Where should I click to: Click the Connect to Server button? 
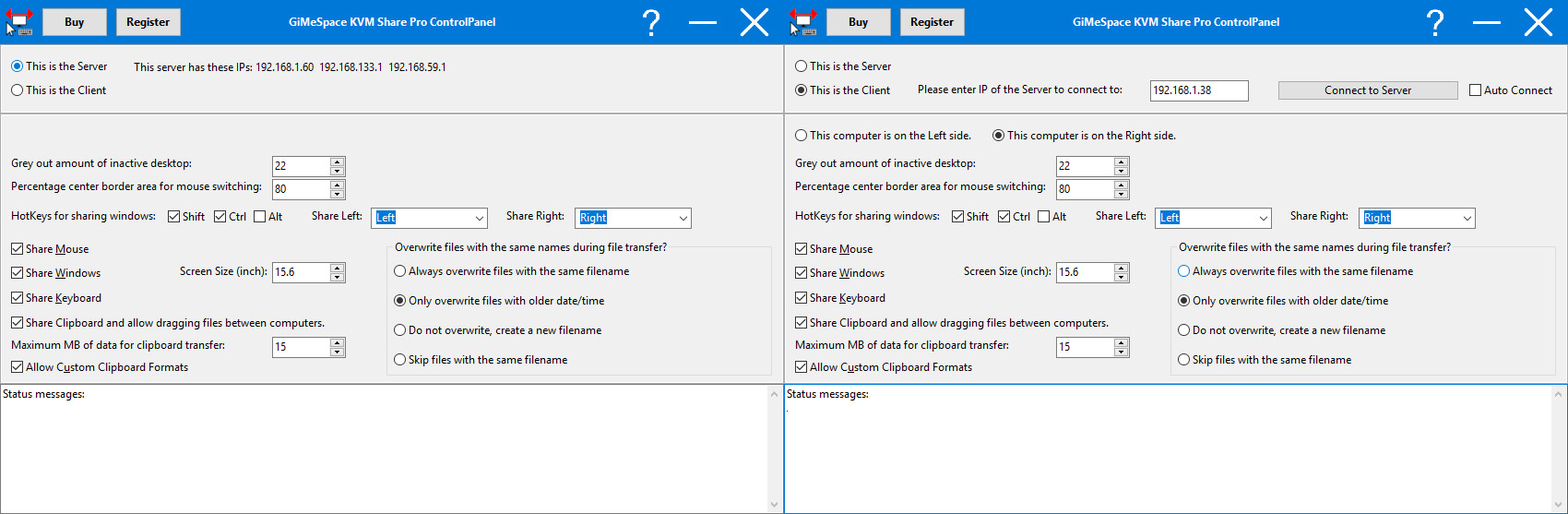click(x=1368, y=90)
